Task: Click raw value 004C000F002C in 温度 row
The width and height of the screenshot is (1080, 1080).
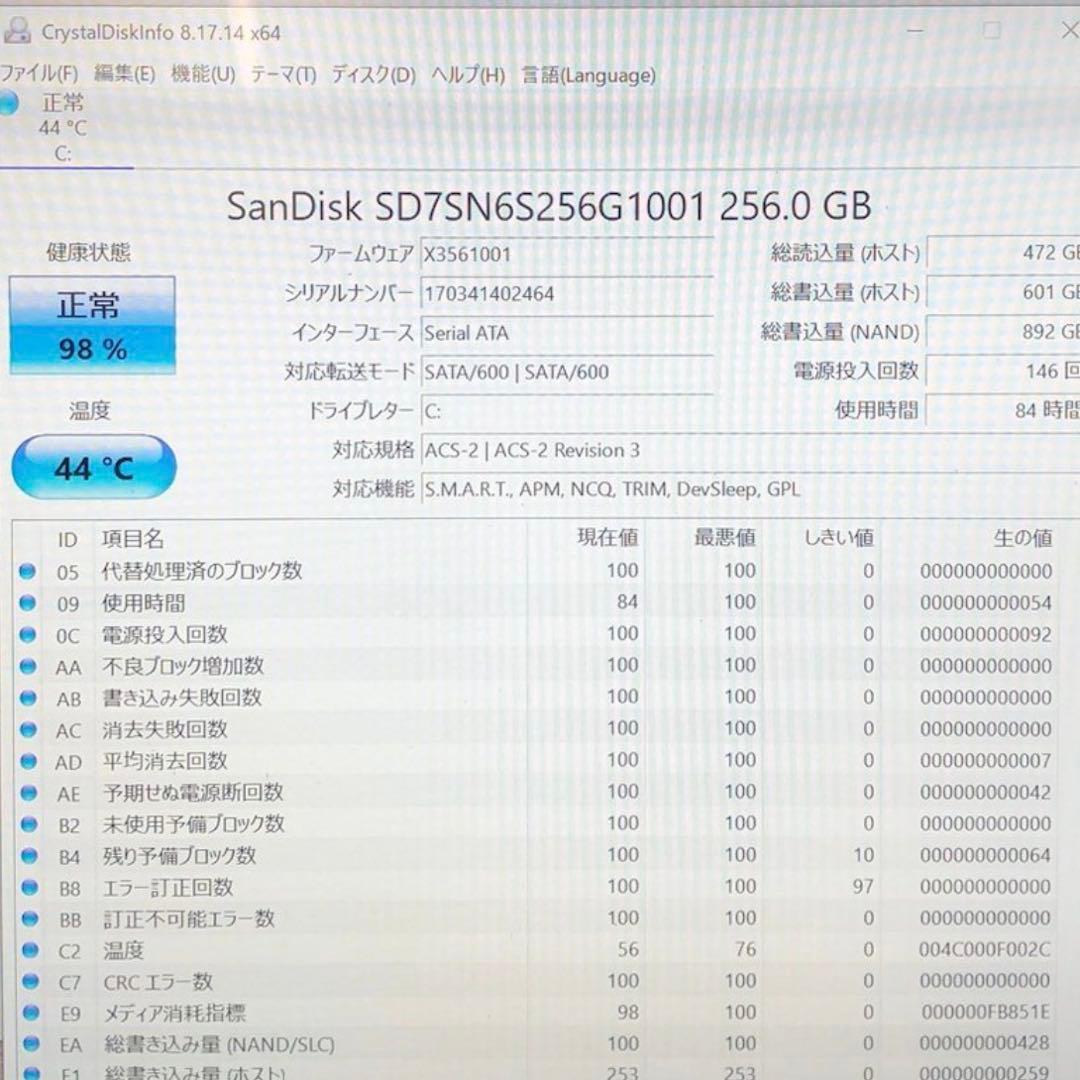Action: point(985,950)
